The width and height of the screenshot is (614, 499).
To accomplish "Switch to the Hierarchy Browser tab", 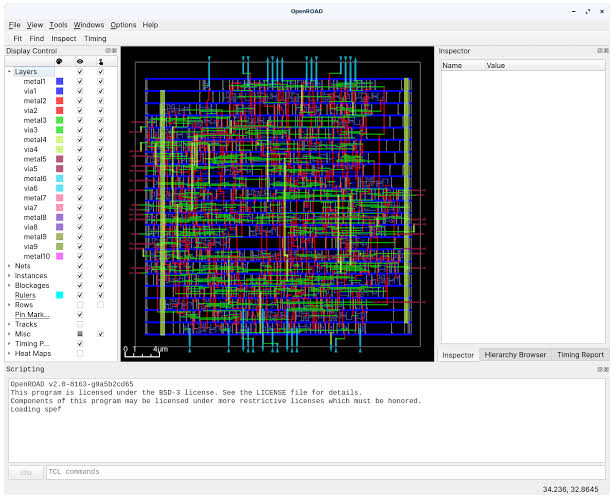I will 515,355.
